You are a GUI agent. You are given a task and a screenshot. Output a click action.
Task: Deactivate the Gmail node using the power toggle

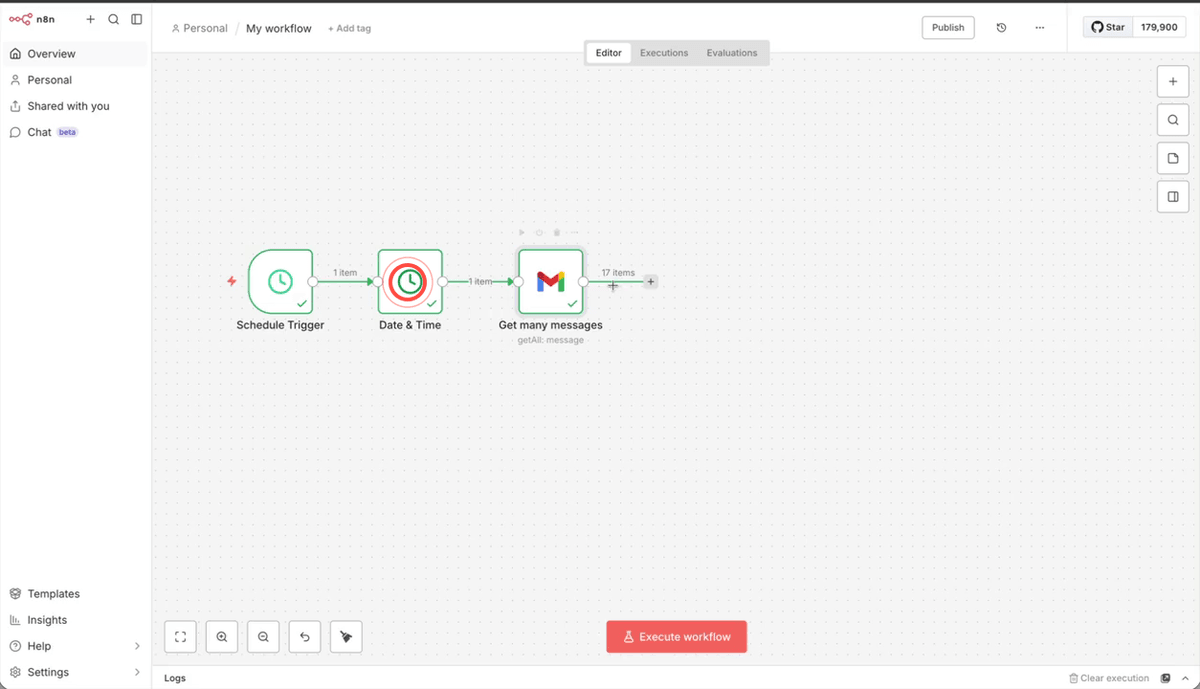coord(540,232)
